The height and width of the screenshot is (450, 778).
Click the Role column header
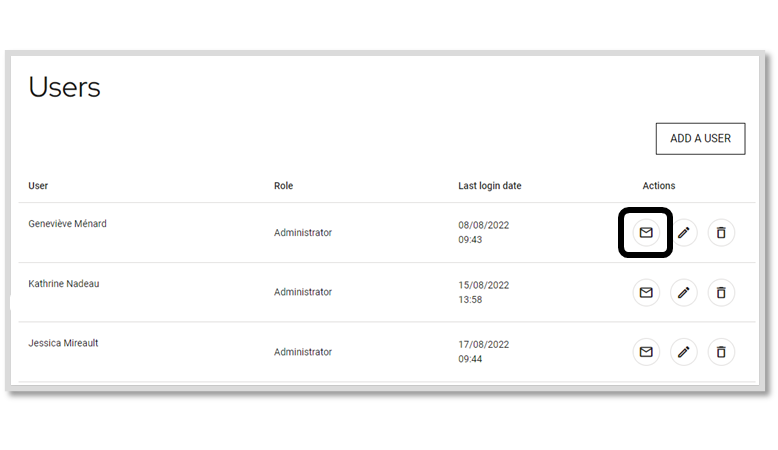(x=283, y=186)
